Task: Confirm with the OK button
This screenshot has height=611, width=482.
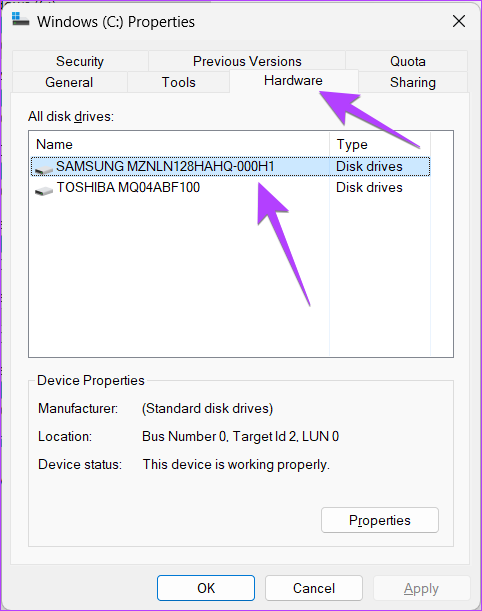Action: point(206,588)
